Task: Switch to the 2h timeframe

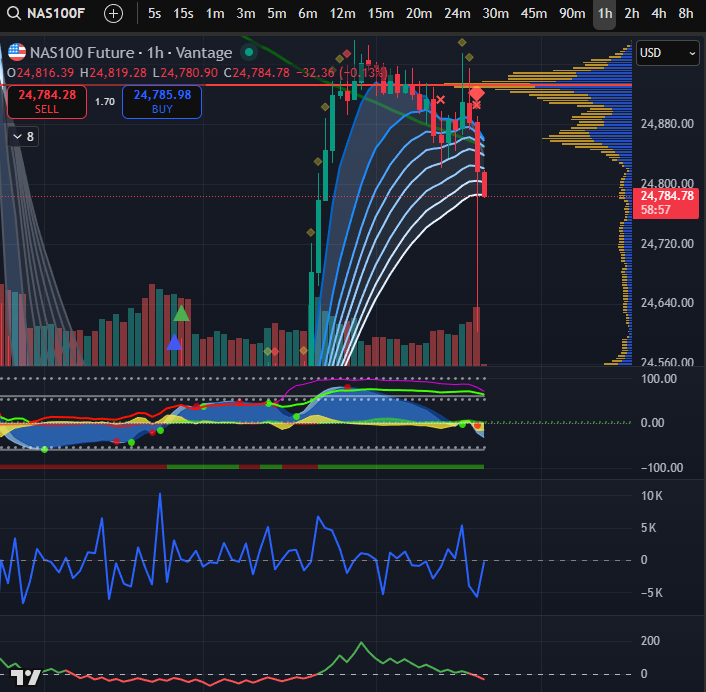Action: (x=632, y=14)
